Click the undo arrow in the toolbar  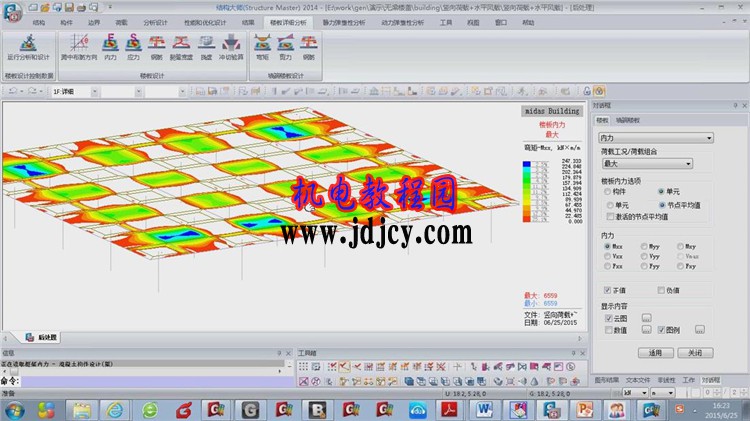coord(12,91)
